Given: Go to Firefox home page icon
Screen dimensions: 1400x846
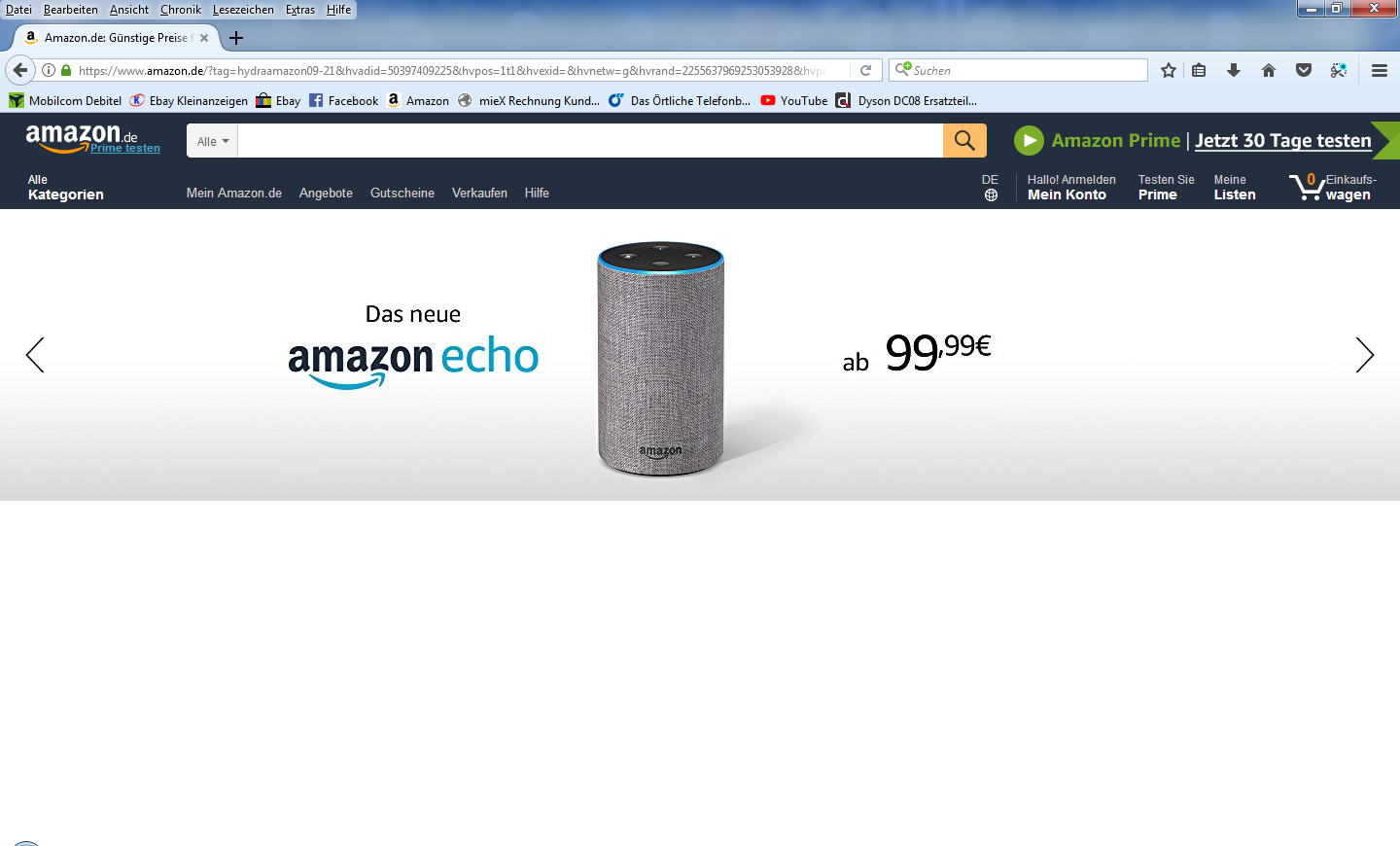Looking at the screenshot, I should pyautogui.click(x=1269, y=70).
